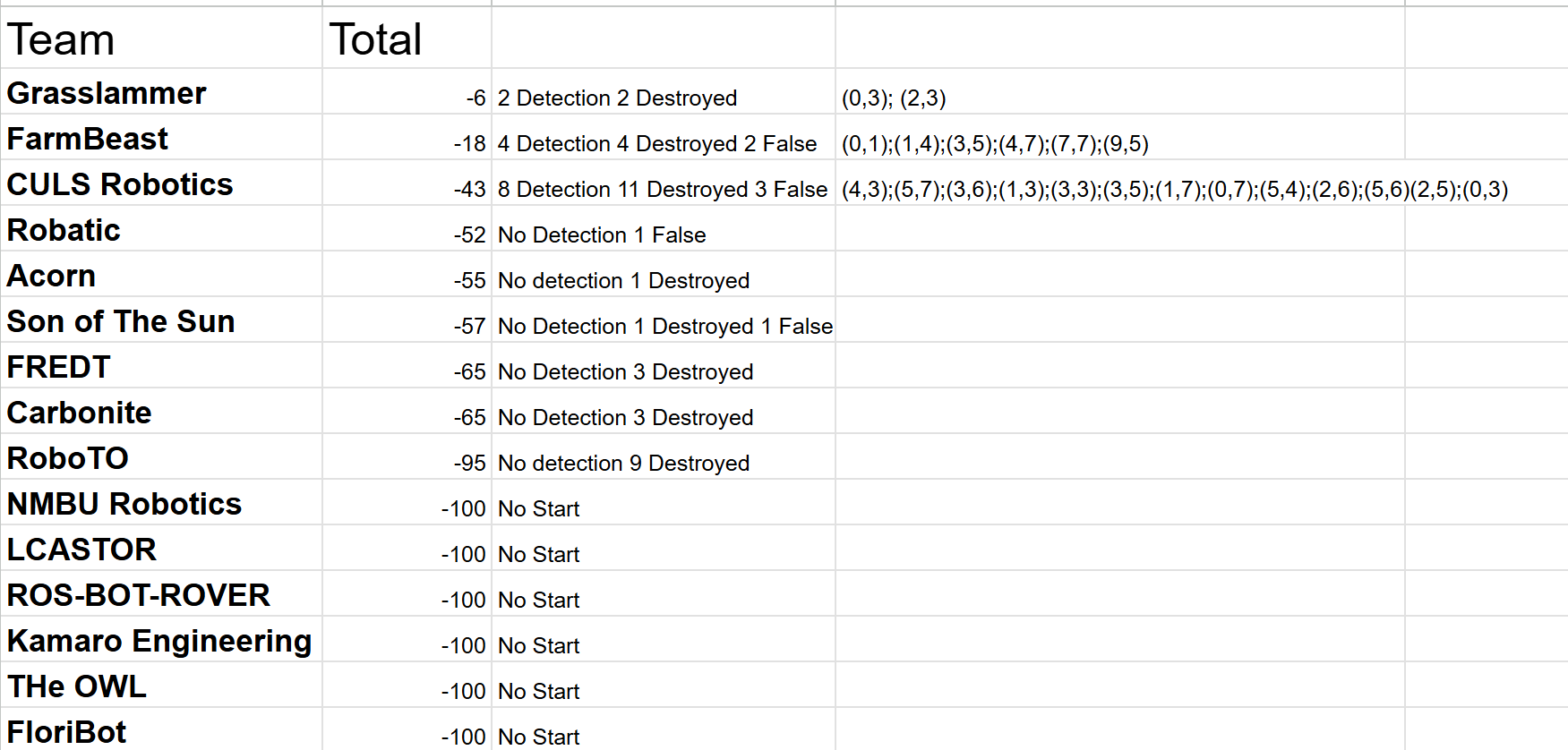
Task: Click the Kamaro Engineering team cell
Action: pyautogui.click(x=161, y=639)
